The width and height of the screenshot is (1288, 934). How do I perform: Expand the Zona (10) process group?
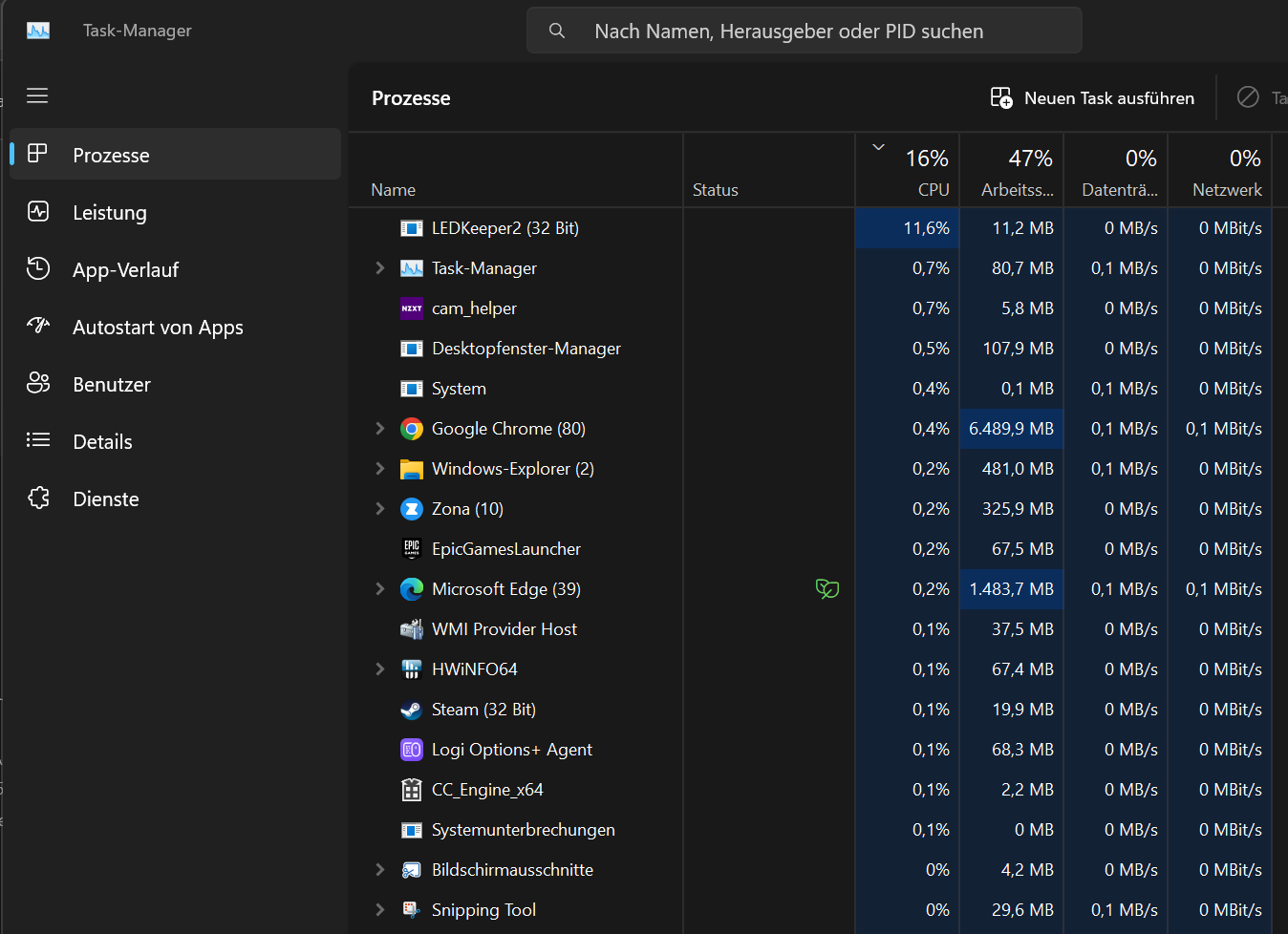[x=380, y=509]
